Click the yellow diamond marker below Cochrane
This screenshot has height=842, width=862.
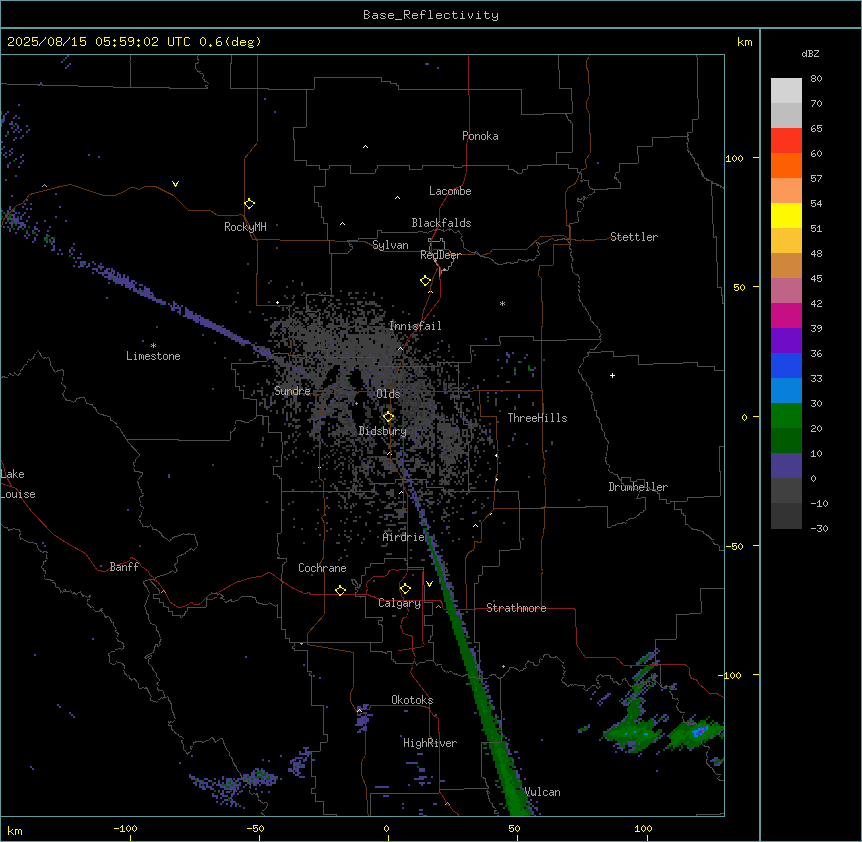coord(340,590)
